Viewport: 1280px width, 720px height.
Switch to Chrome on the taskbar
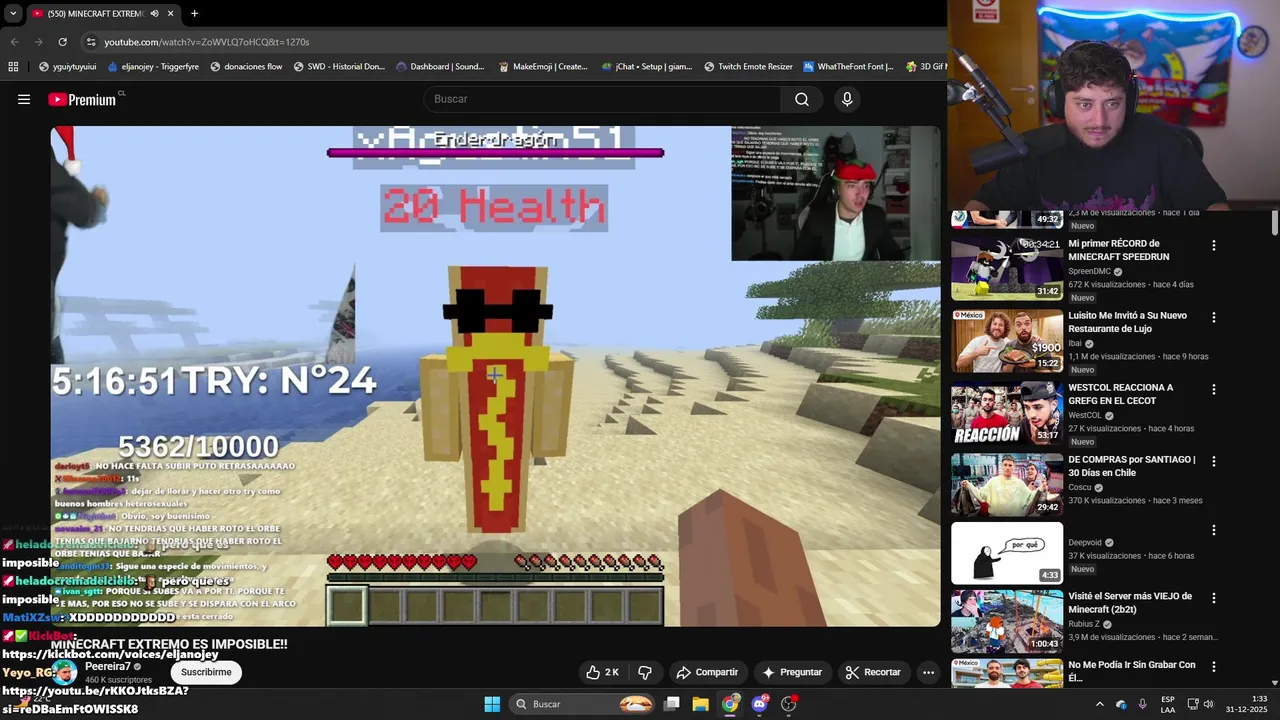click(x=730, y=704)
